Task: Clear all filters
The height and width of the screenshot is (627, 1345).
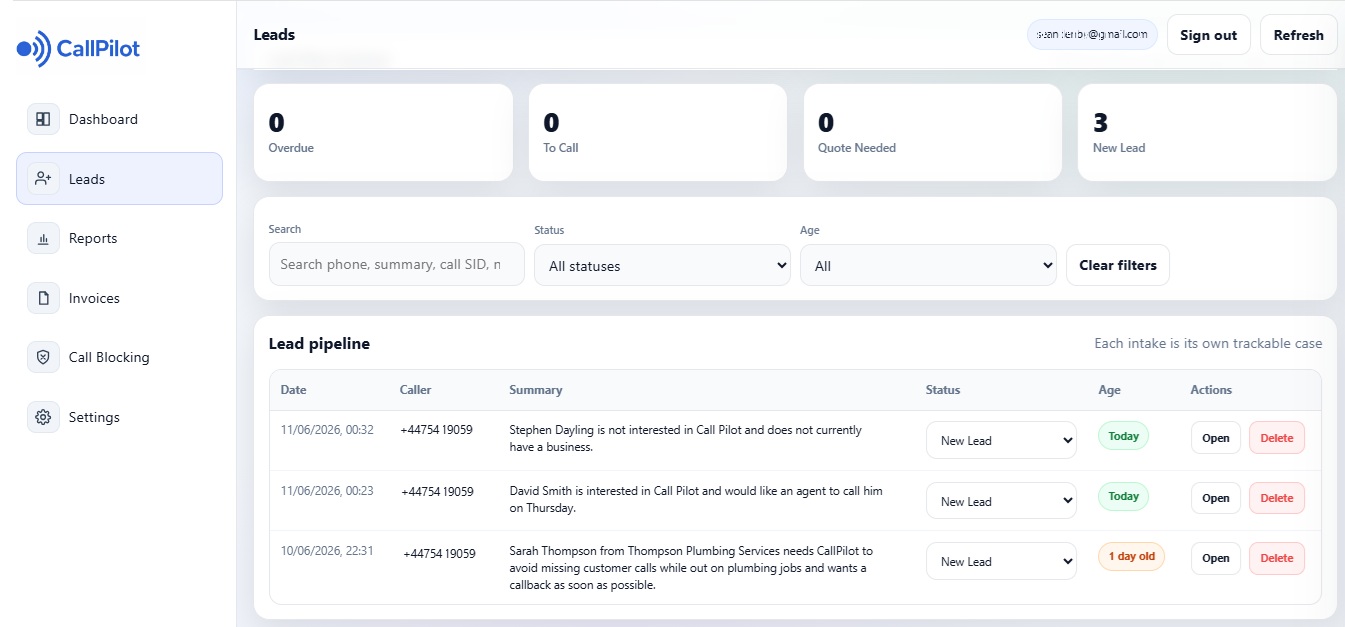Action: (x=1118, y=265)
